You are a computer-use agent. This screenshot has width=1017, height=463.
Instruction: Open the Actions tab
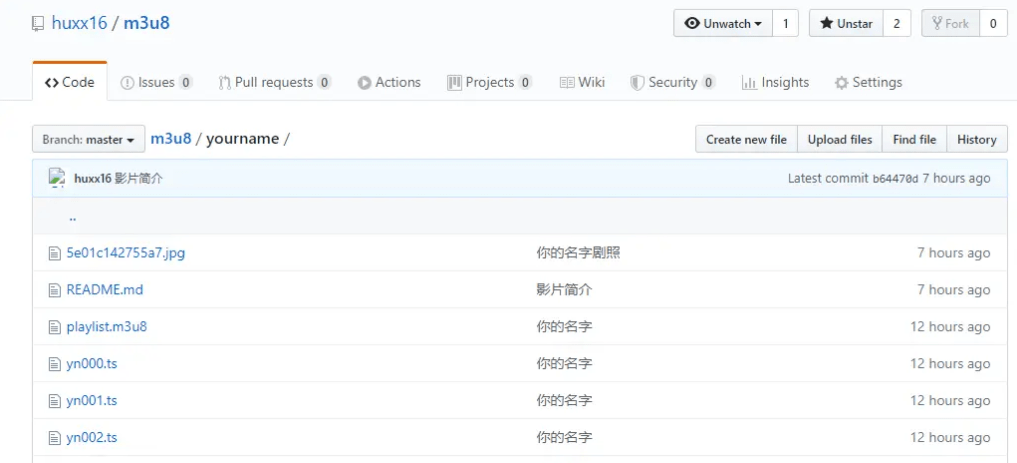coord(389,82)
